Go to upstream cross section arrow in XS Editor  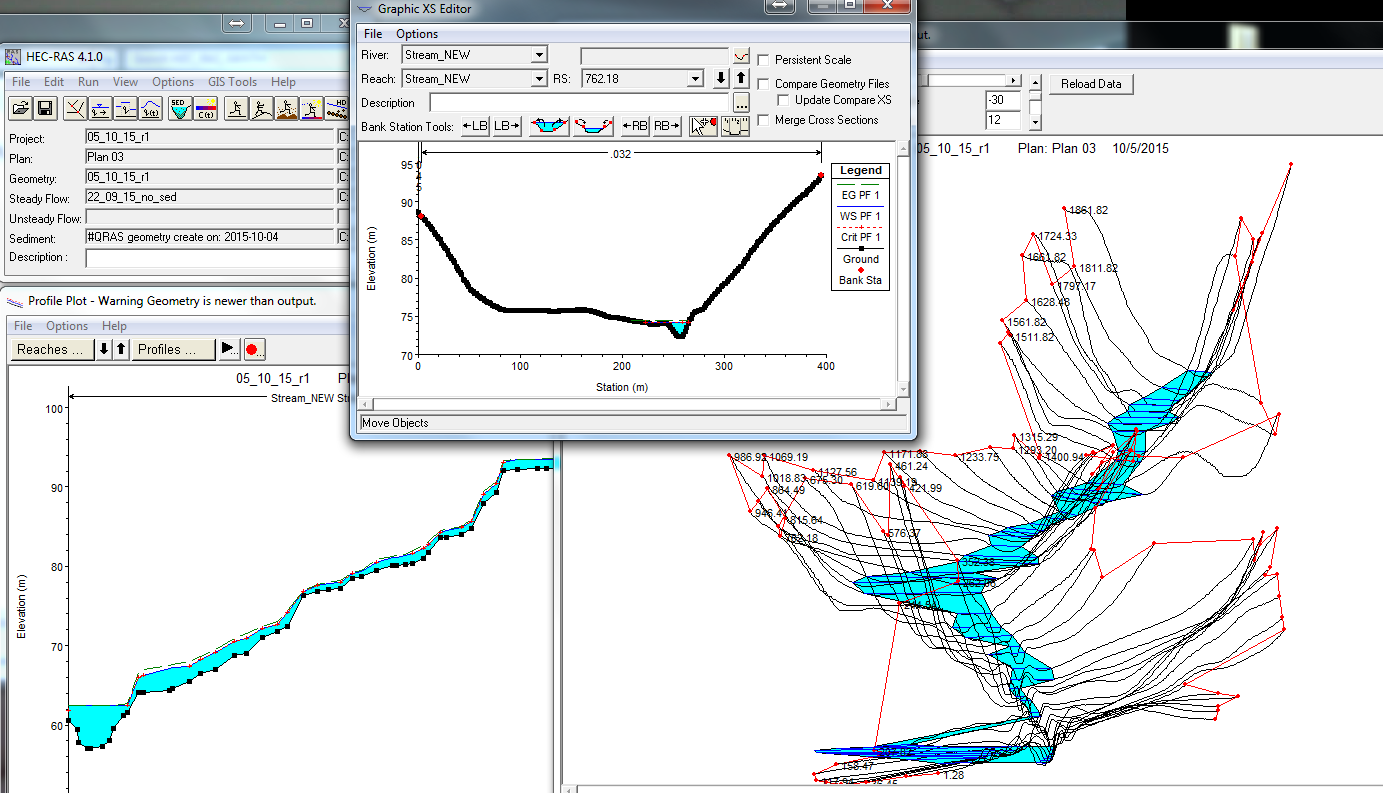click(741, 78)
